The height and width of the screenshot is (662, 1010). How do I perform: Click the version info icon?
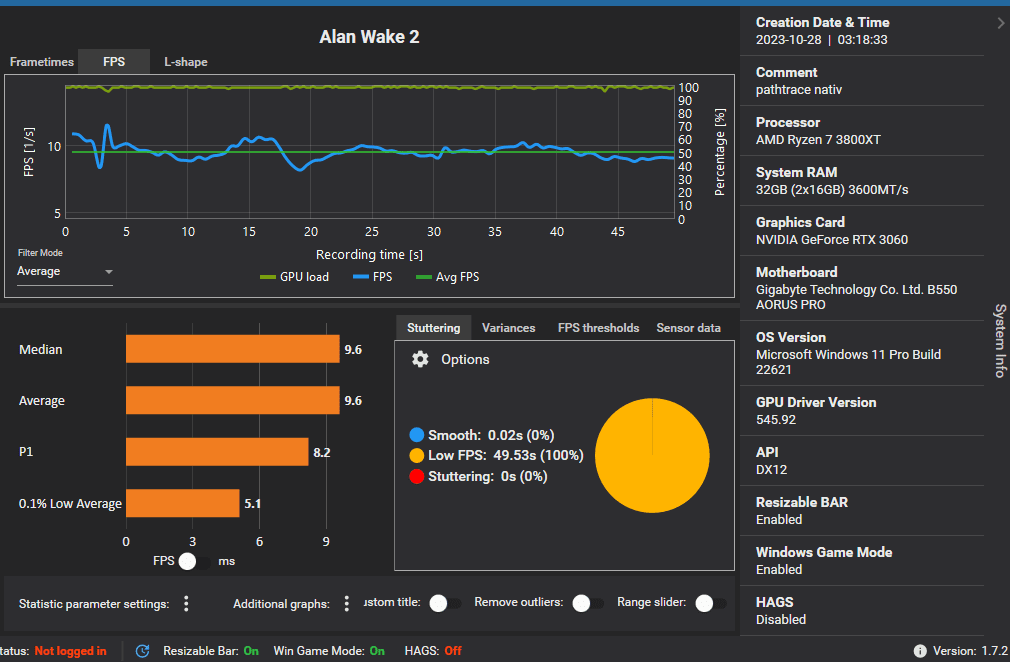tap(920, 651)
